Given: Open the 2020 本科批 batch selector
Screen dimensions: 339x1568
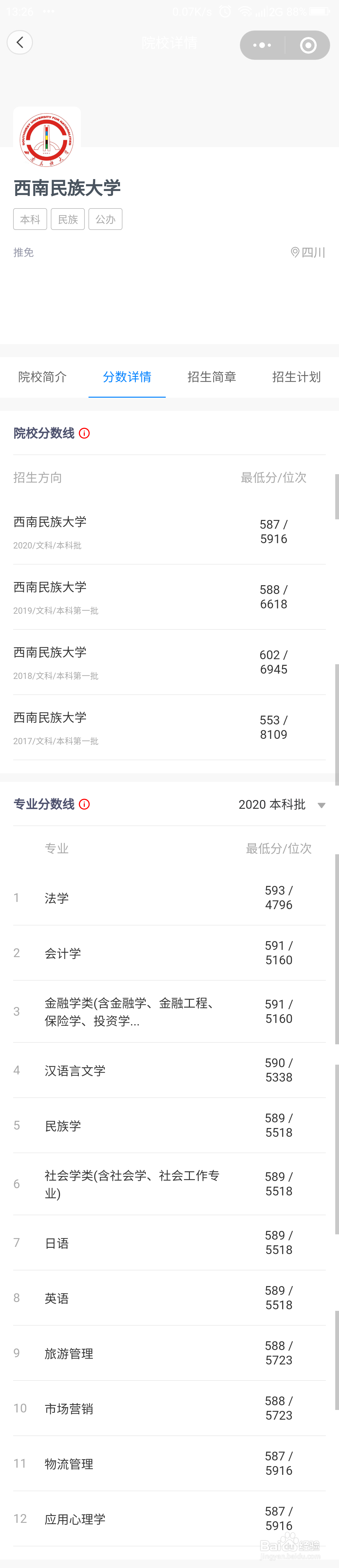Looking at the screenshot, I should (x=272, y=805).
